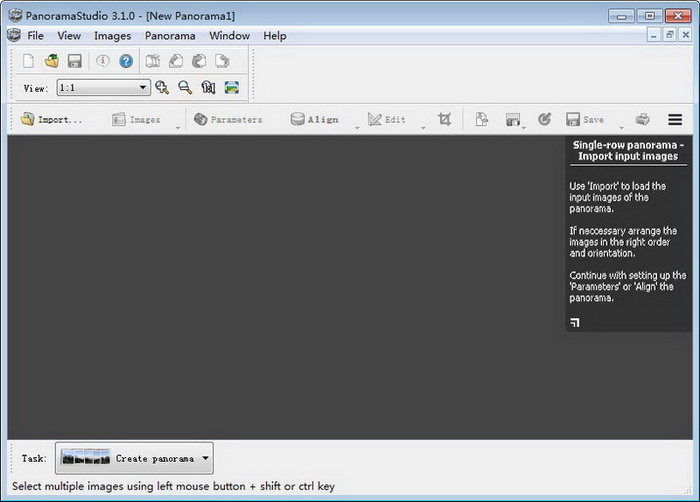This screenshot has width=700, height=502.
Task: Click the PanoramaStudio app icon in menu bar
Action: 14,35
